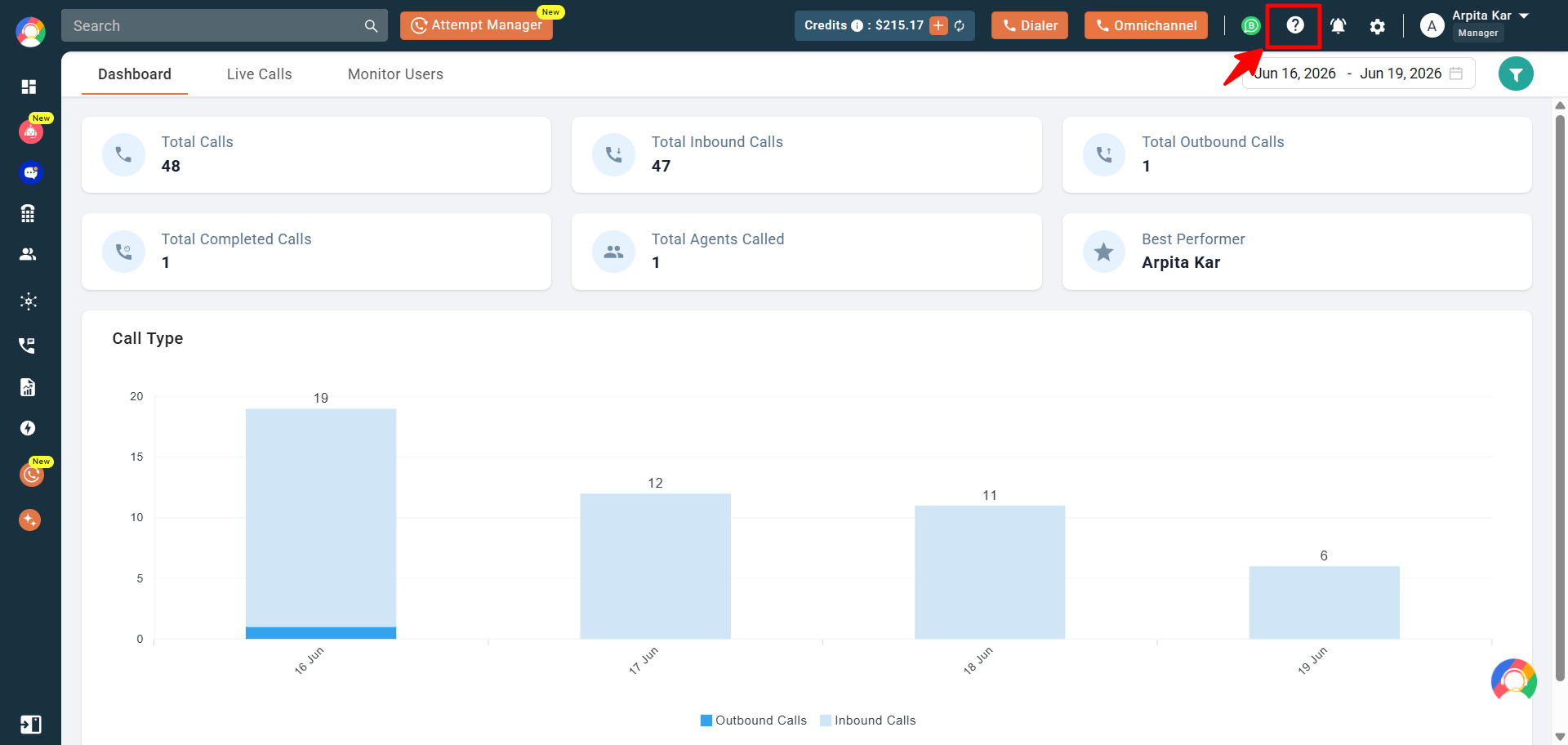Screen dimensions: 1568x745
Task: Click the Total Inbound Calls card
Action: 807,154
